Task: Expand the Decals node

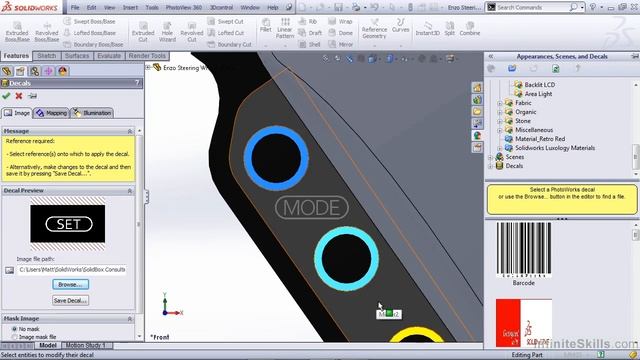Action: [491, 166]
